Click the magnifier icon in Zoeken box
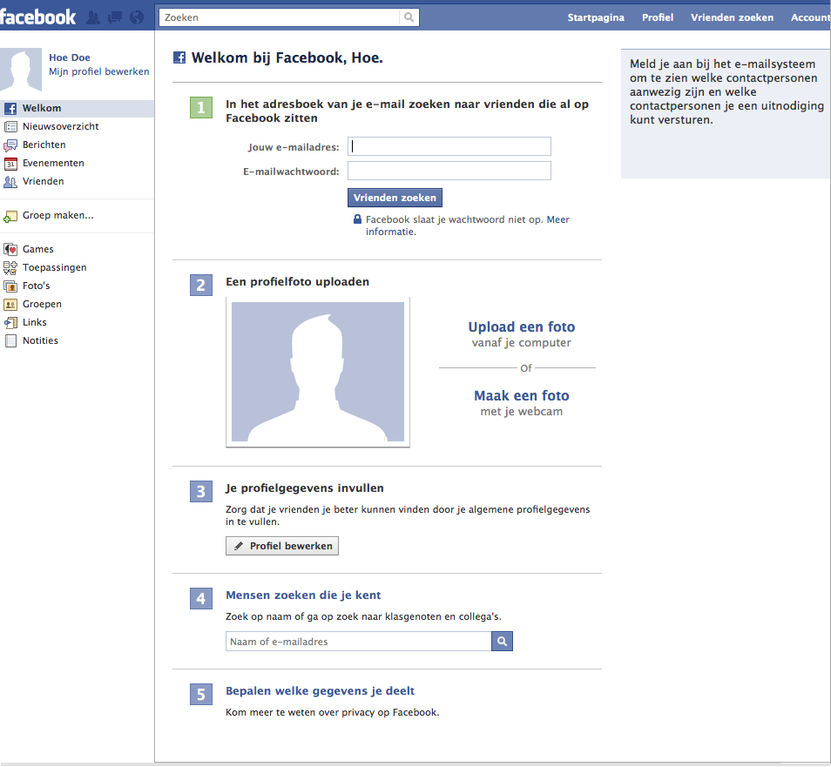The image size is (831, 767). click(x=408, y=18)
